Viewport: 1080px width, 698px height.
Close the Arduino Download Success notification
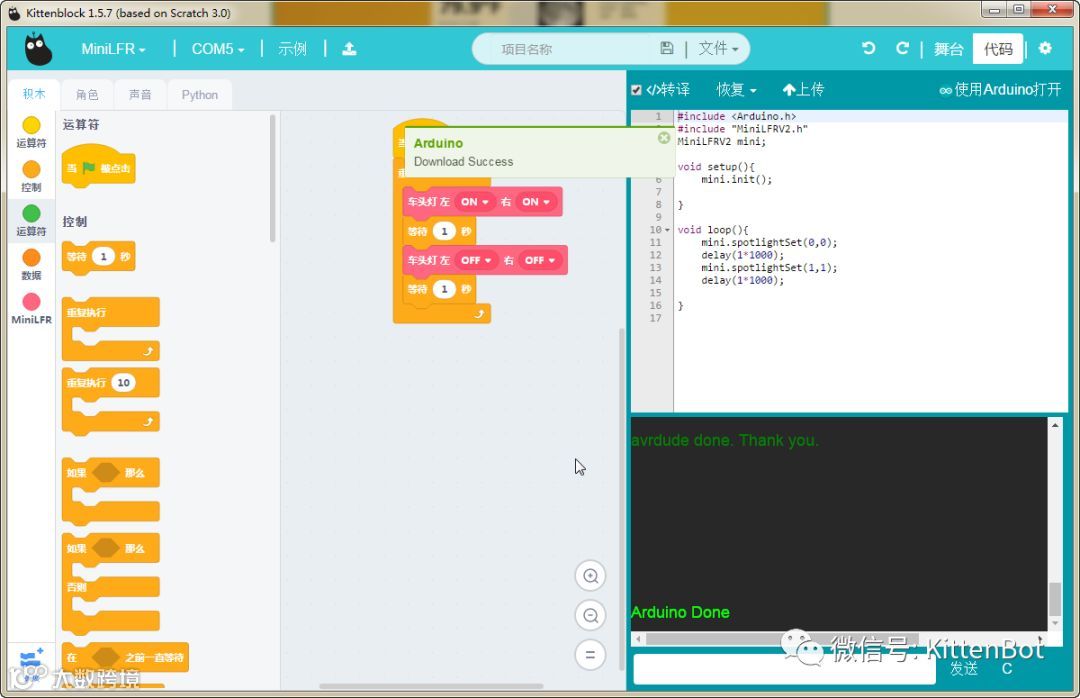664,138
